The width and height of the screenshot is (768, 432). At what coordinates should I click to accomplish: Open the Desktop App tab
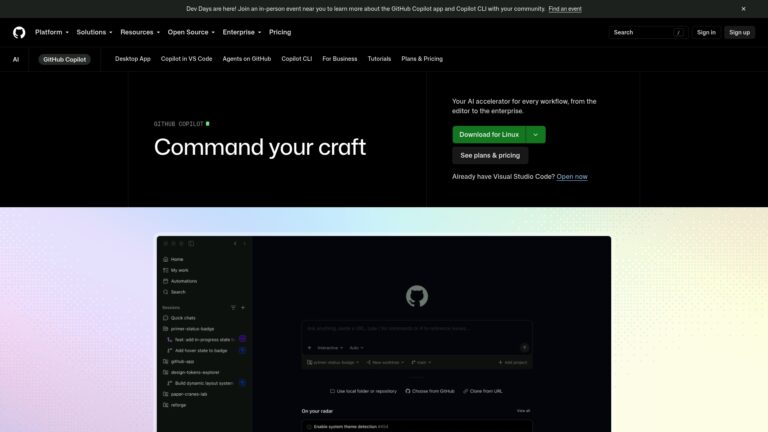(x=133, y=59)
